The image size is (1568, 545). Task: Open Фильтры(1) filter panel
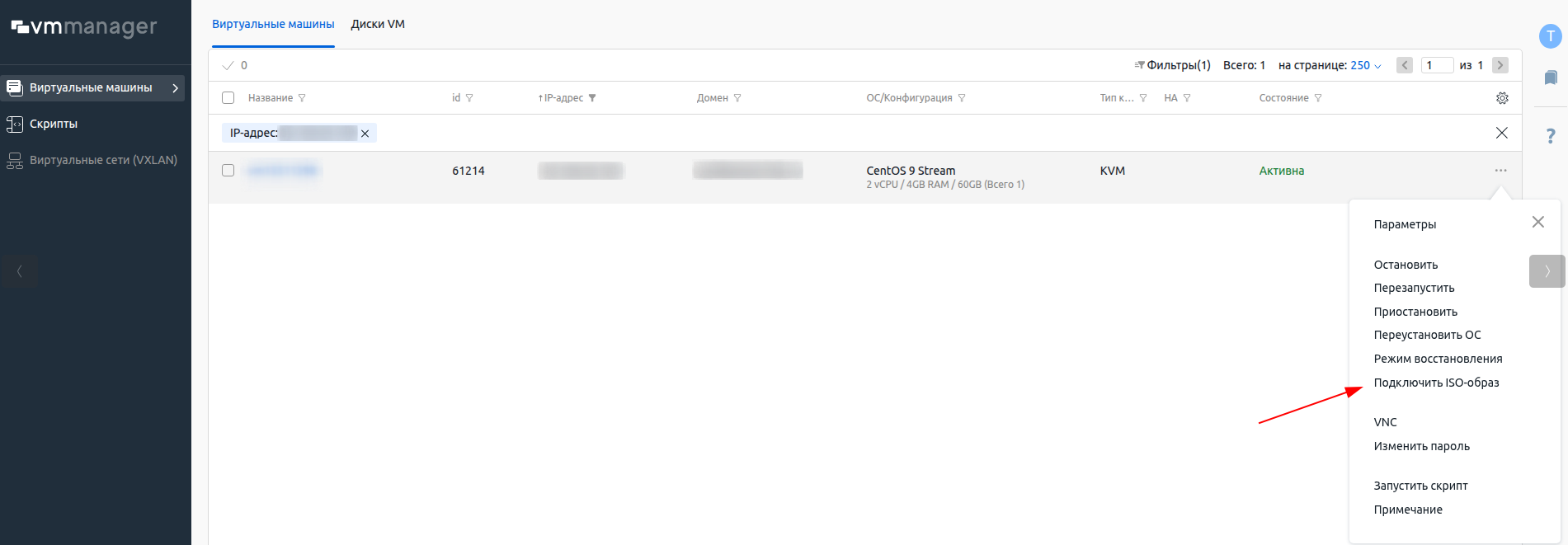[x=1172, y=65]
